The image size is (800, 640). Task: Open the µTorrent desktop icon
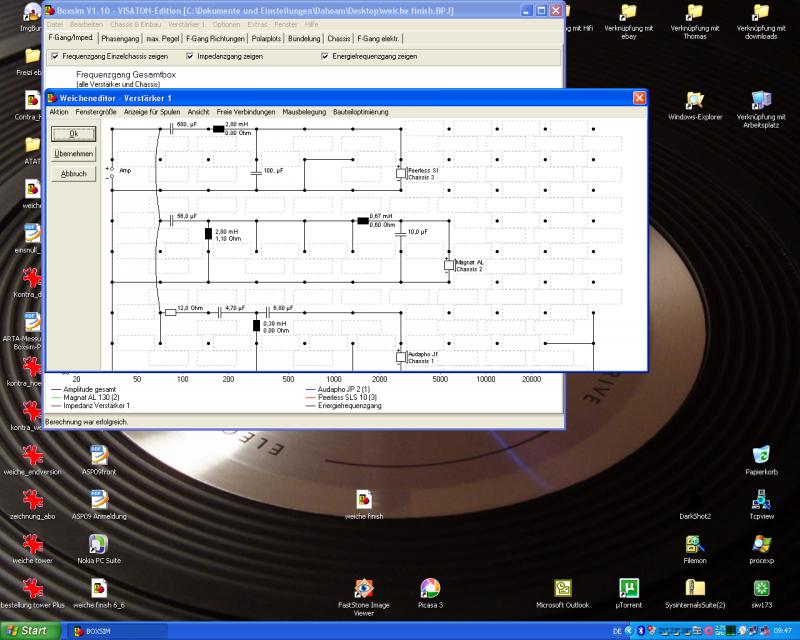pos(628,587)
